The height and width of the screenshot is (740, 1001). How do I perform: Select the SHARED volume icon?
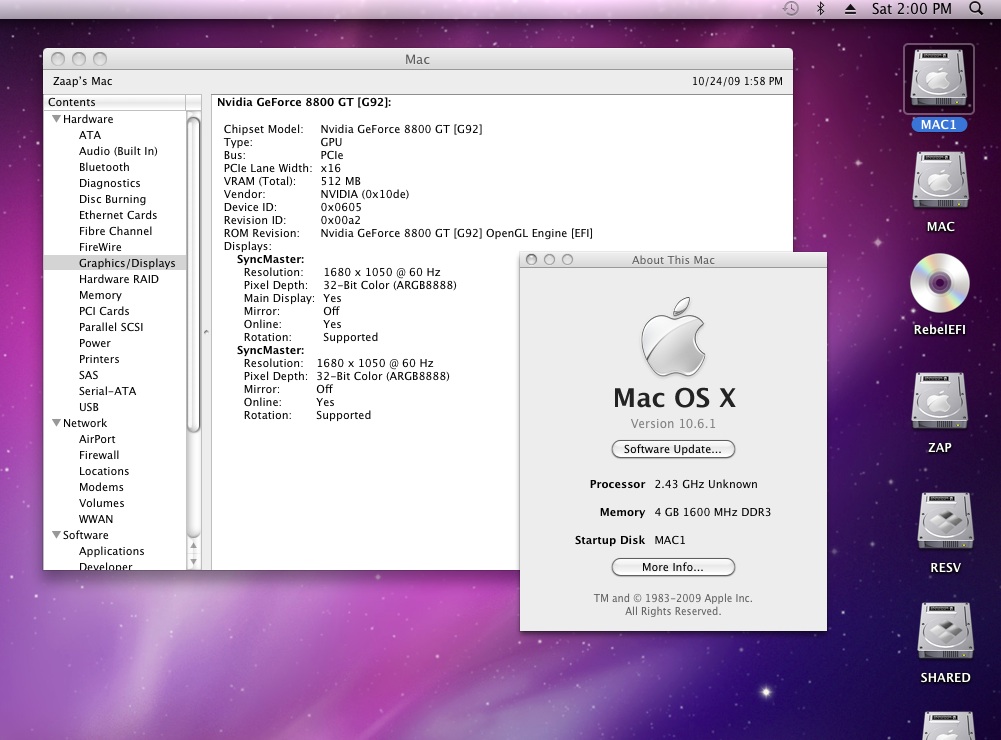click(x=945, y=631)
